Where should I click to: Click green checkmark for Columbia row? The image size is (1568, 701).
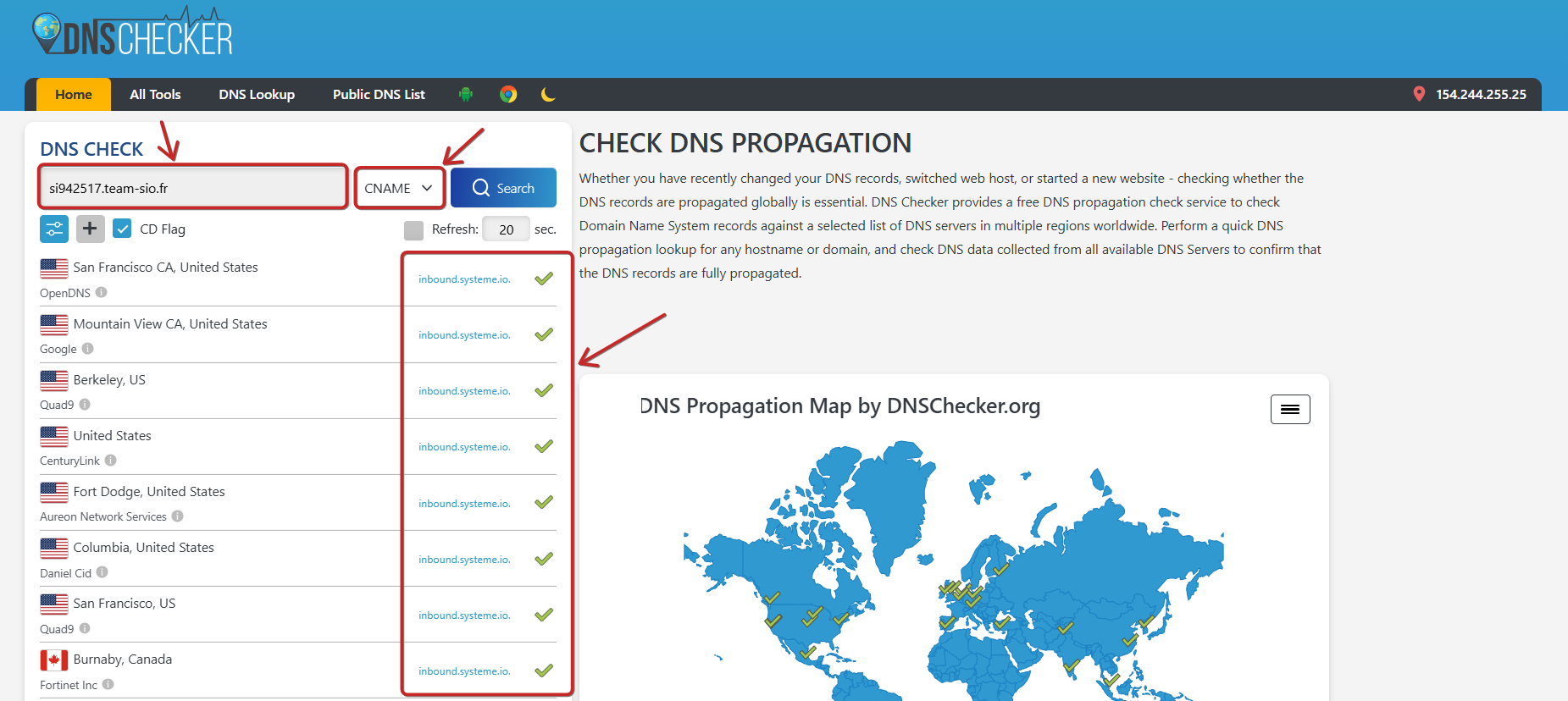tap(544, 559)
